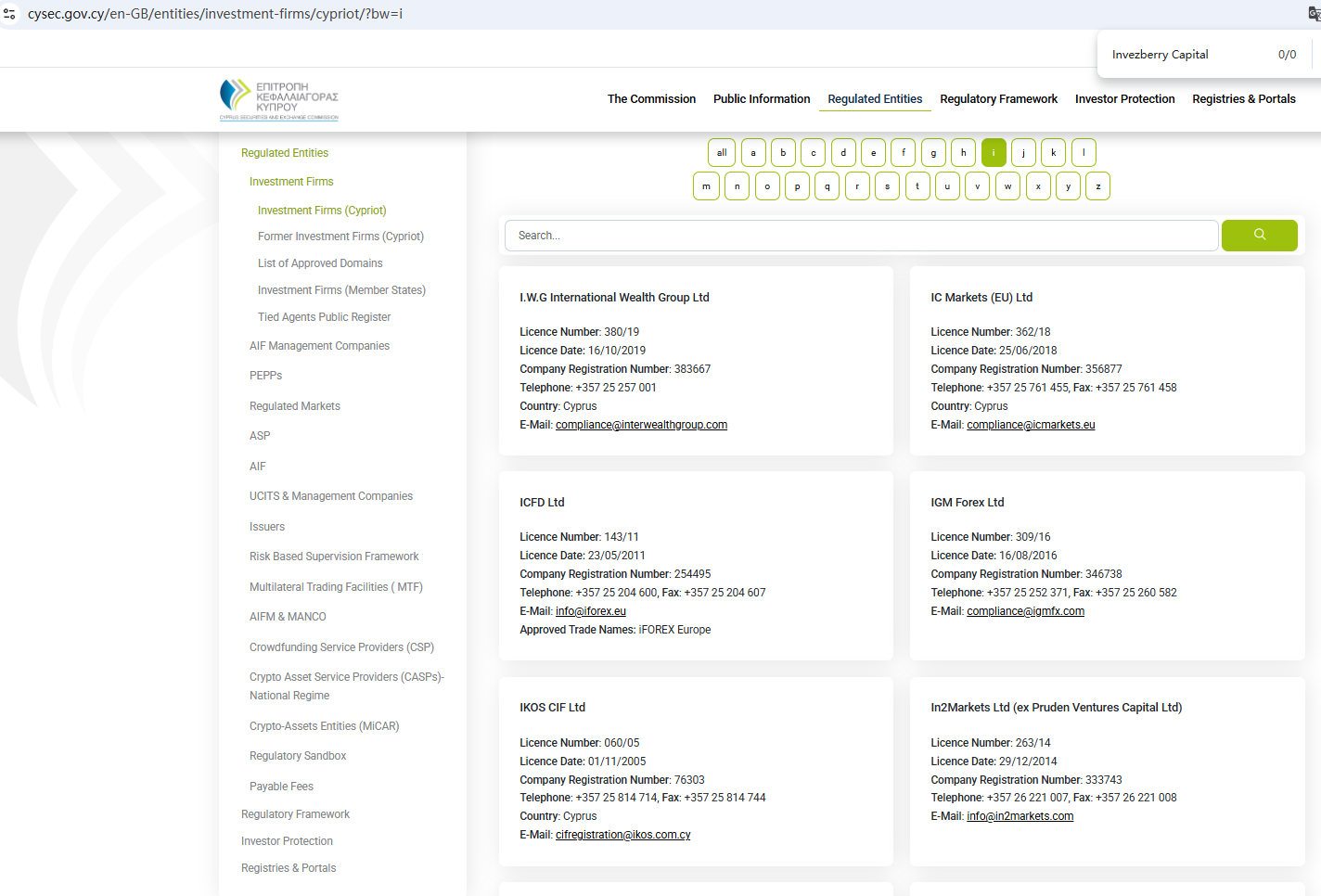This screenshot has height=896, width=1321.
Task: Go to AIF Management Companies section
Action: 319,346
